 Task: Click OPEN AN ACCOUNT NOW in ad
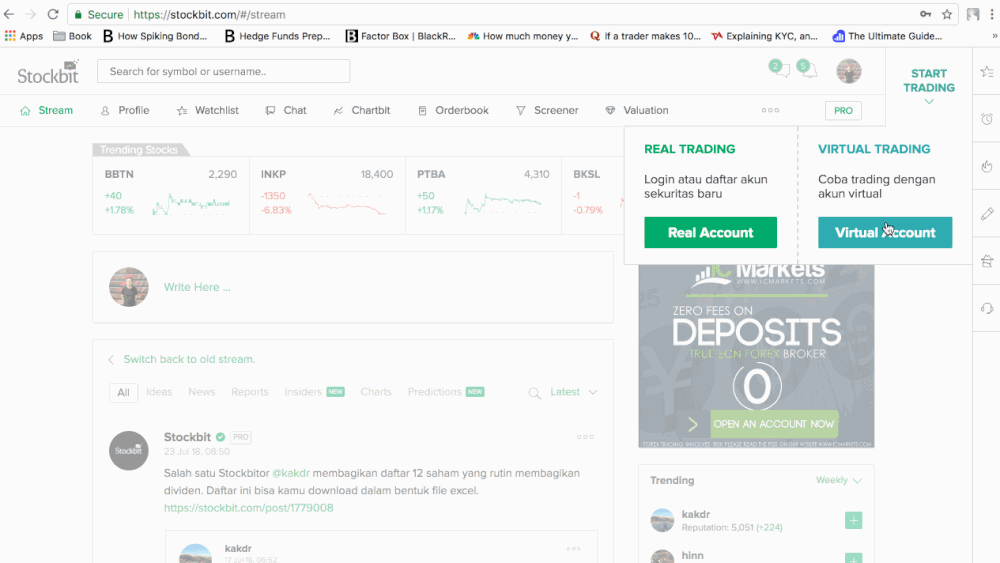(773, 424)
